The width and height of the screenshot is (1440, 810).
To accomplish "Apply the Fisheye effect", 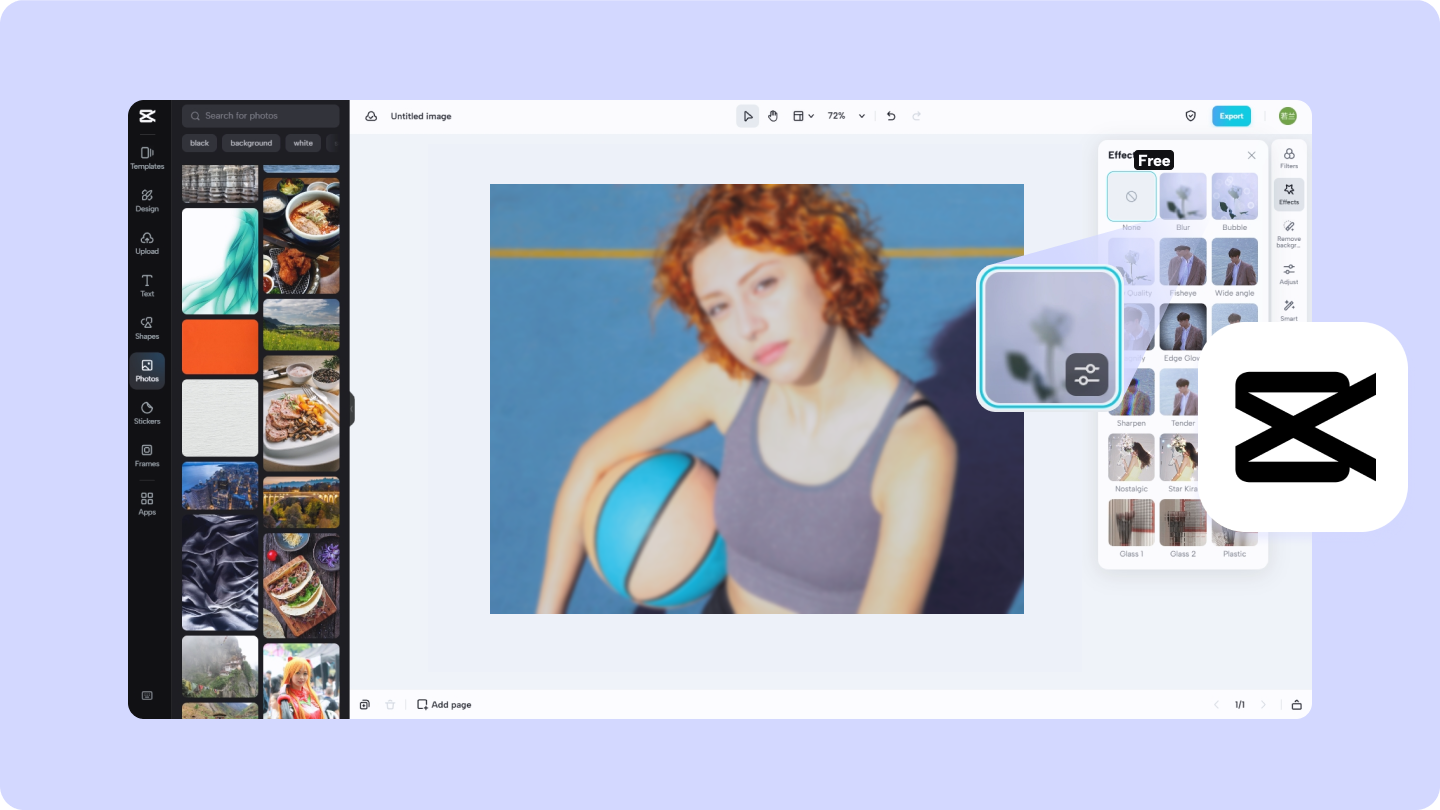I will 1183,261.
